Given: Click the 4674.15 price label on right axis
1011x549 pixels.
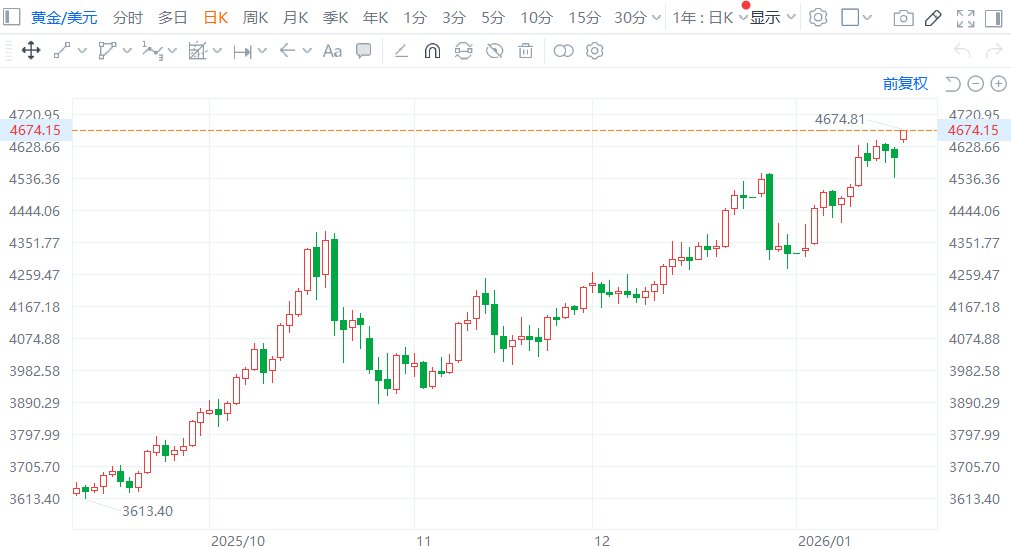Looking at the screenshot, I should 972,130.
